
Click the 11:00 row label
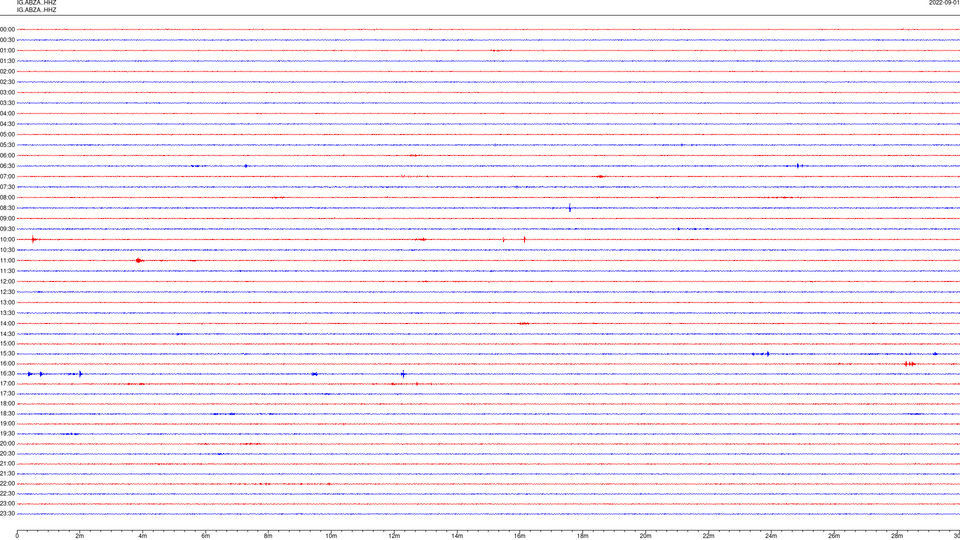tap(7, 261)
